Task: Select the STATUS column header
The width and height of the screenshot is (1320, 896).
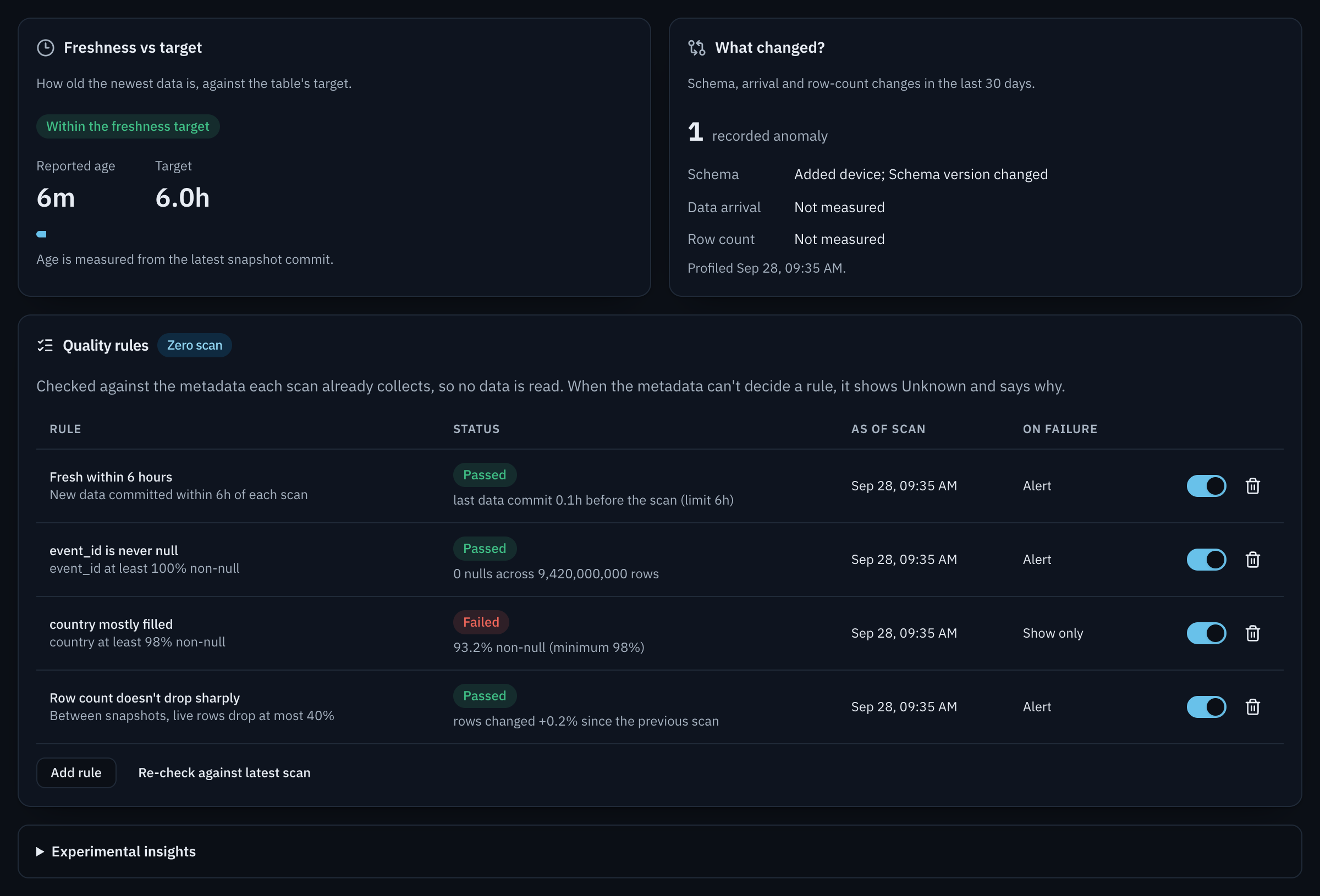Action: pyautogui.click(x=476, y=429)
